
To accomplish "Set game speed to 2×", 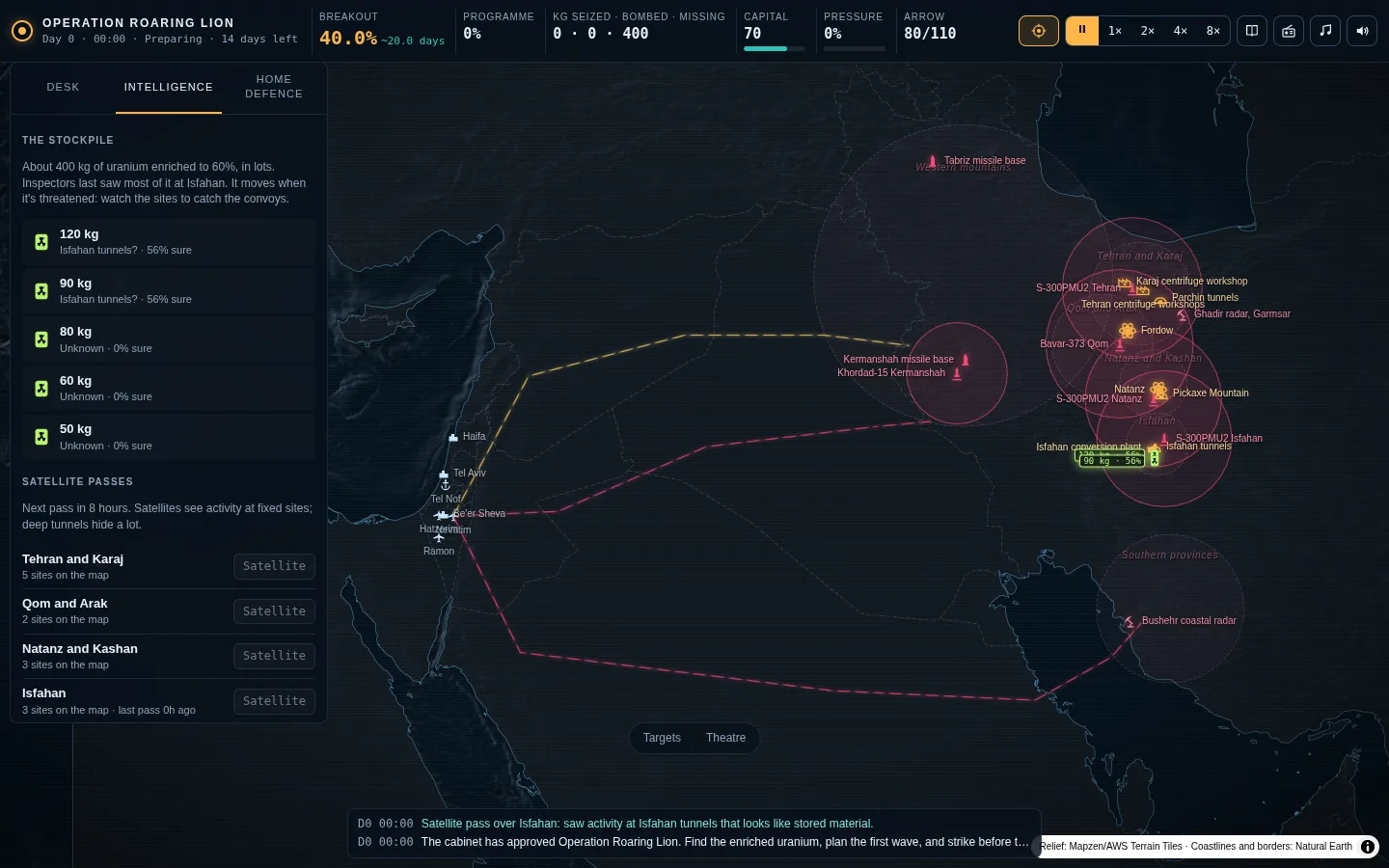I will 1148,31.
